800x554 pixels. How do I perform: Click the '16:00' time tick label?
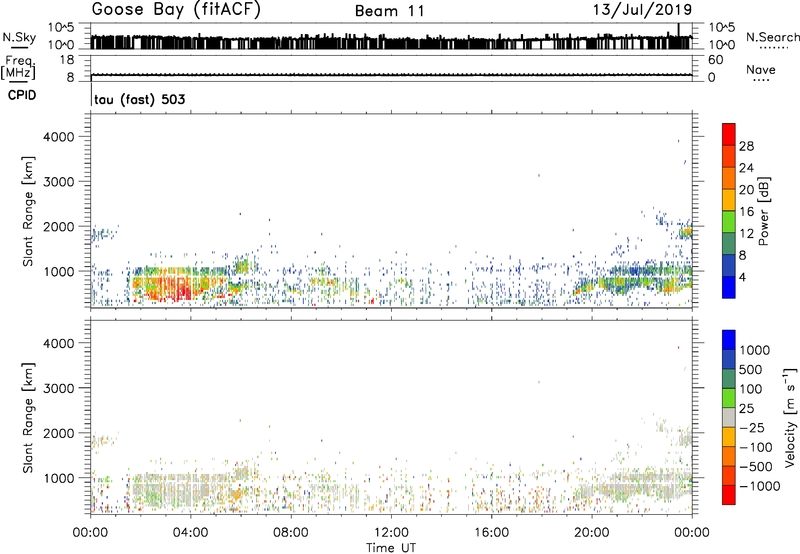(491, 533)
